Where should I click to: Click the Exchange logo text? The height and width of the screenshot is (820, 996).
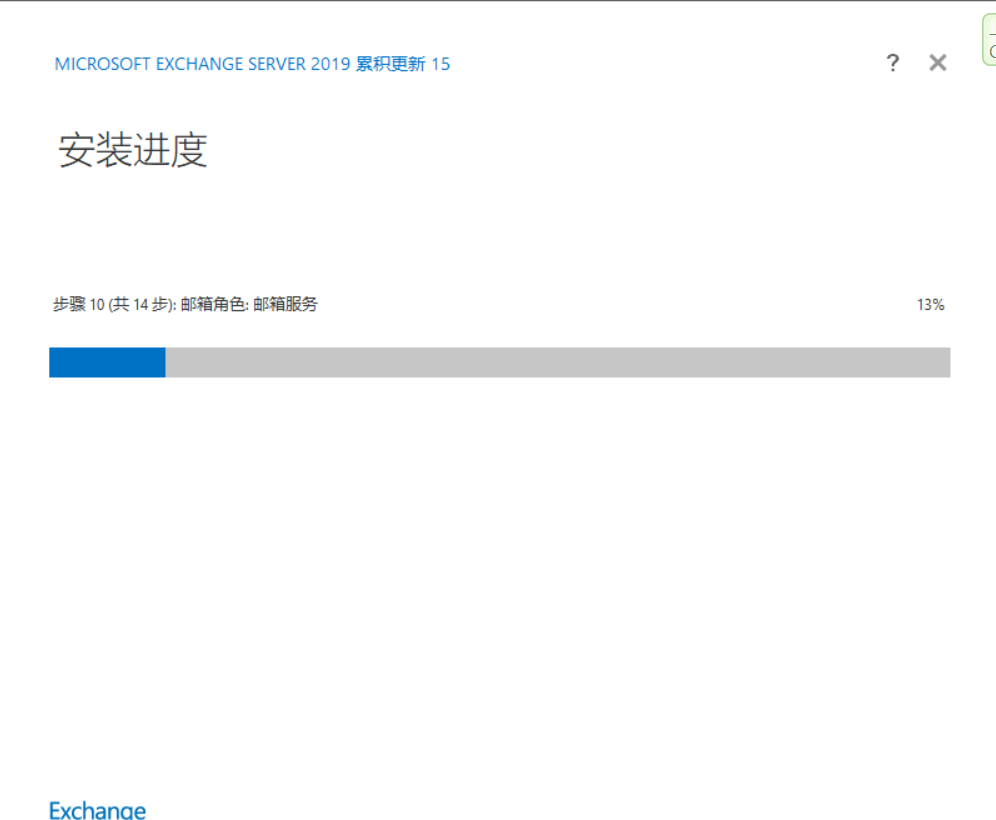97,810
